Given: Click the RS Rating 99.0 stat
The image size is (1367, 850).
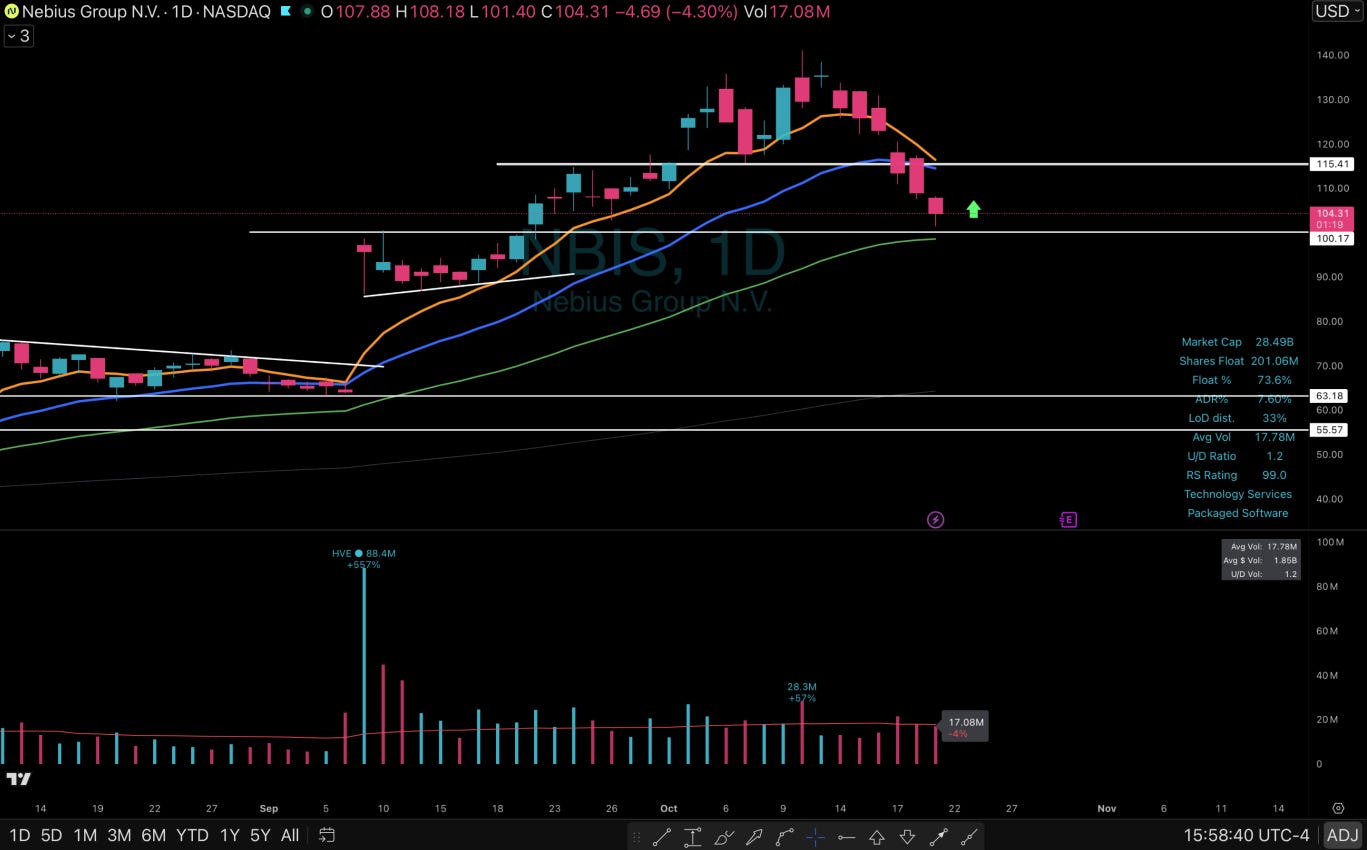Looking at the screenshot, I should tap(1236, 475).
